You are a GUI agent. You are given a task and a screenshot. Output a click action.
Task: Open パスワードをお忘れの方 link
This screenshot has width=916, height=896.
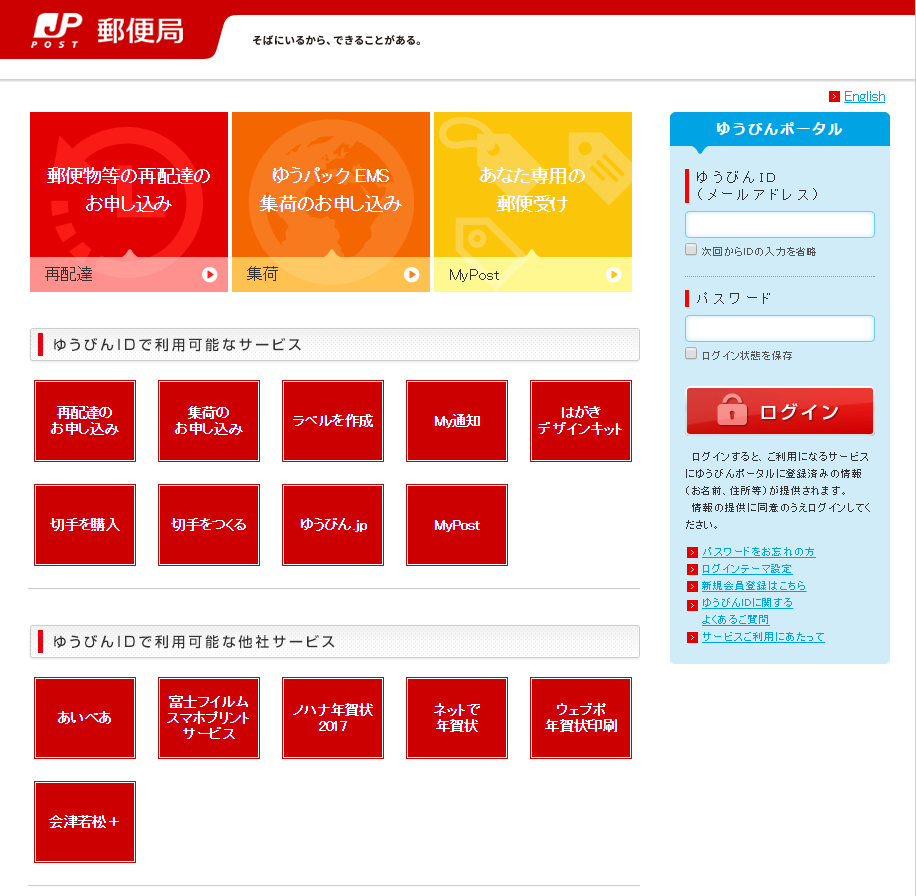[758, 552]
